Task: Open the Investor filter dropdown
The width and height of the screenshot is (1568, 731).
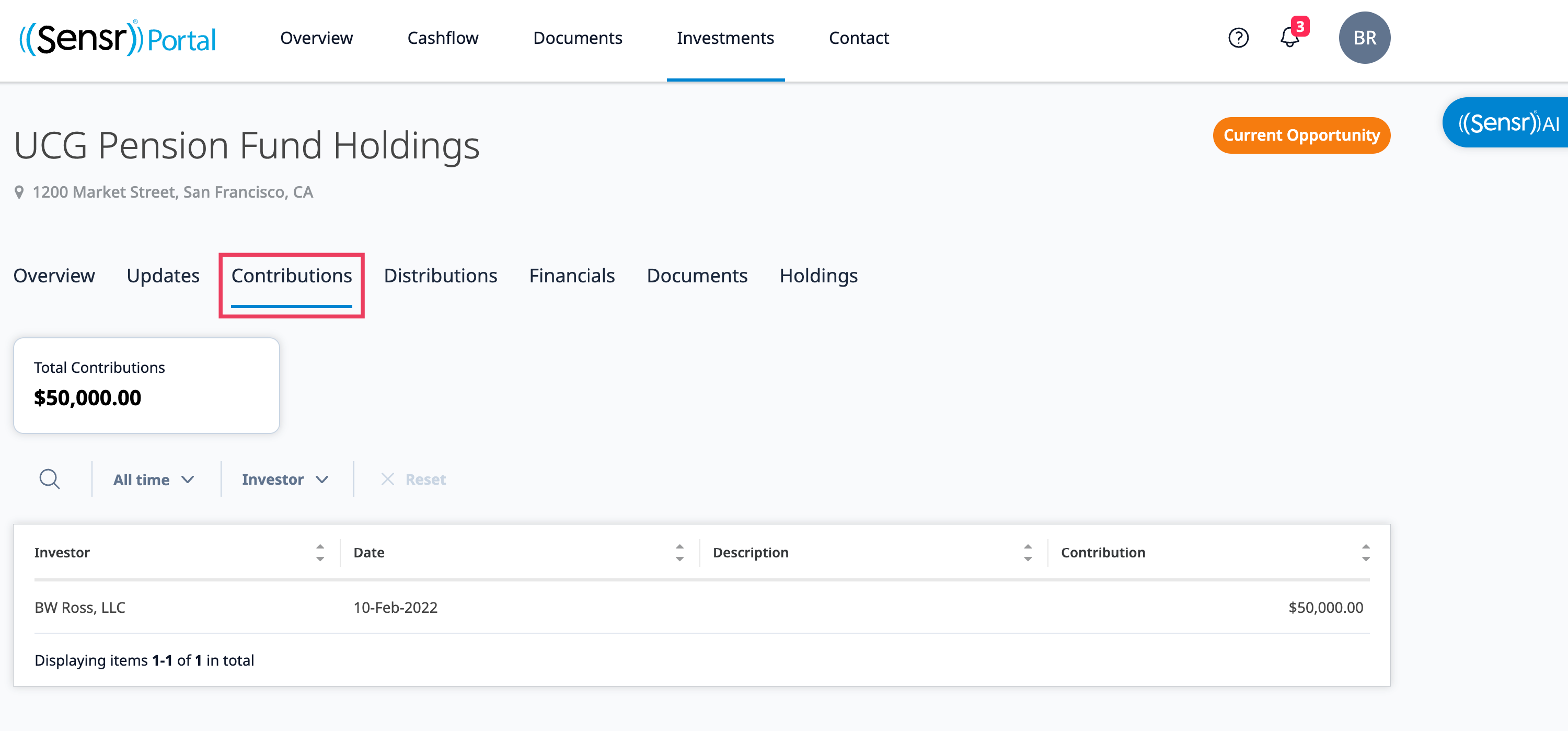Action: coord(285,479)
